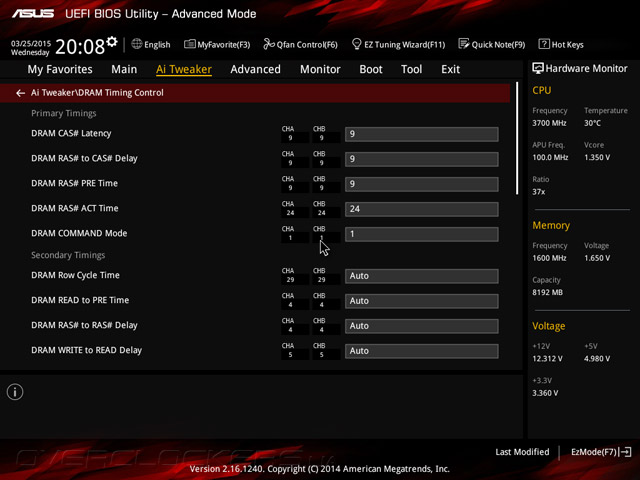Click the DRAM RAS# PRE Time label
This screenshot has height=480, width=640.
tap(74, 183)
